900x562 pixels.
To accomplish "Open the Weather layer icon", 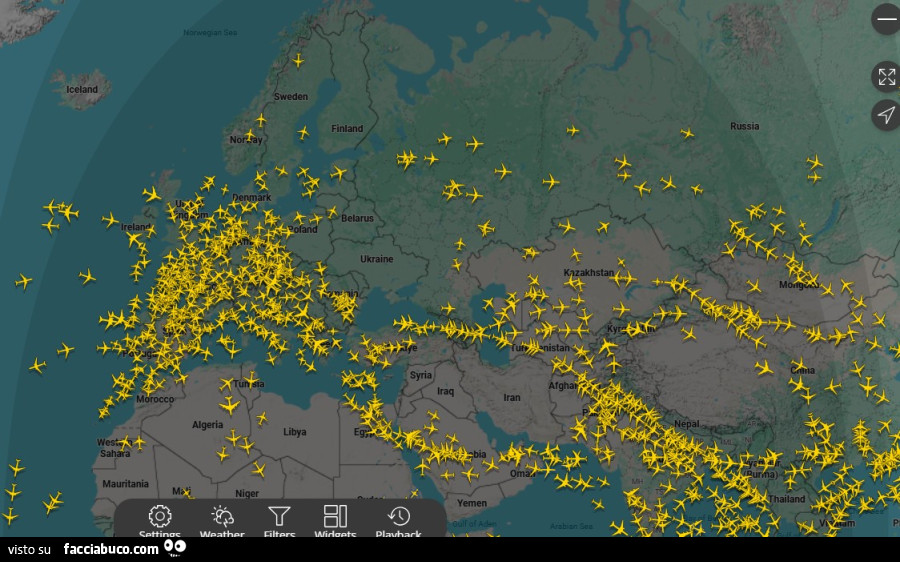I will pyautogui.click(x=222, y=517).
